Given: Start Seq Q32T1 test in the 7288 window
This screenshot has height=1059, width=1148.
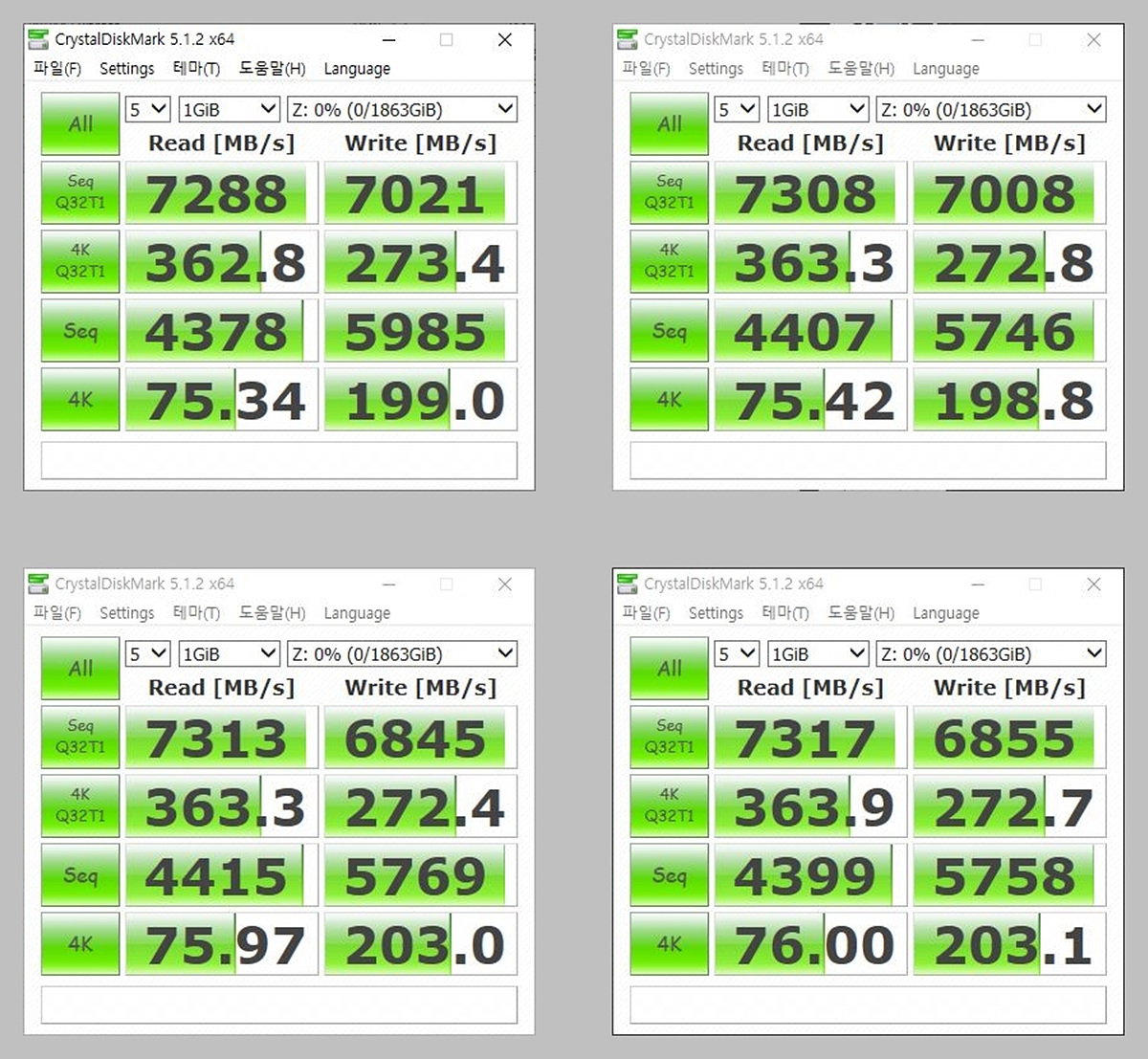Looking at the screenshot, I should 80,192.
